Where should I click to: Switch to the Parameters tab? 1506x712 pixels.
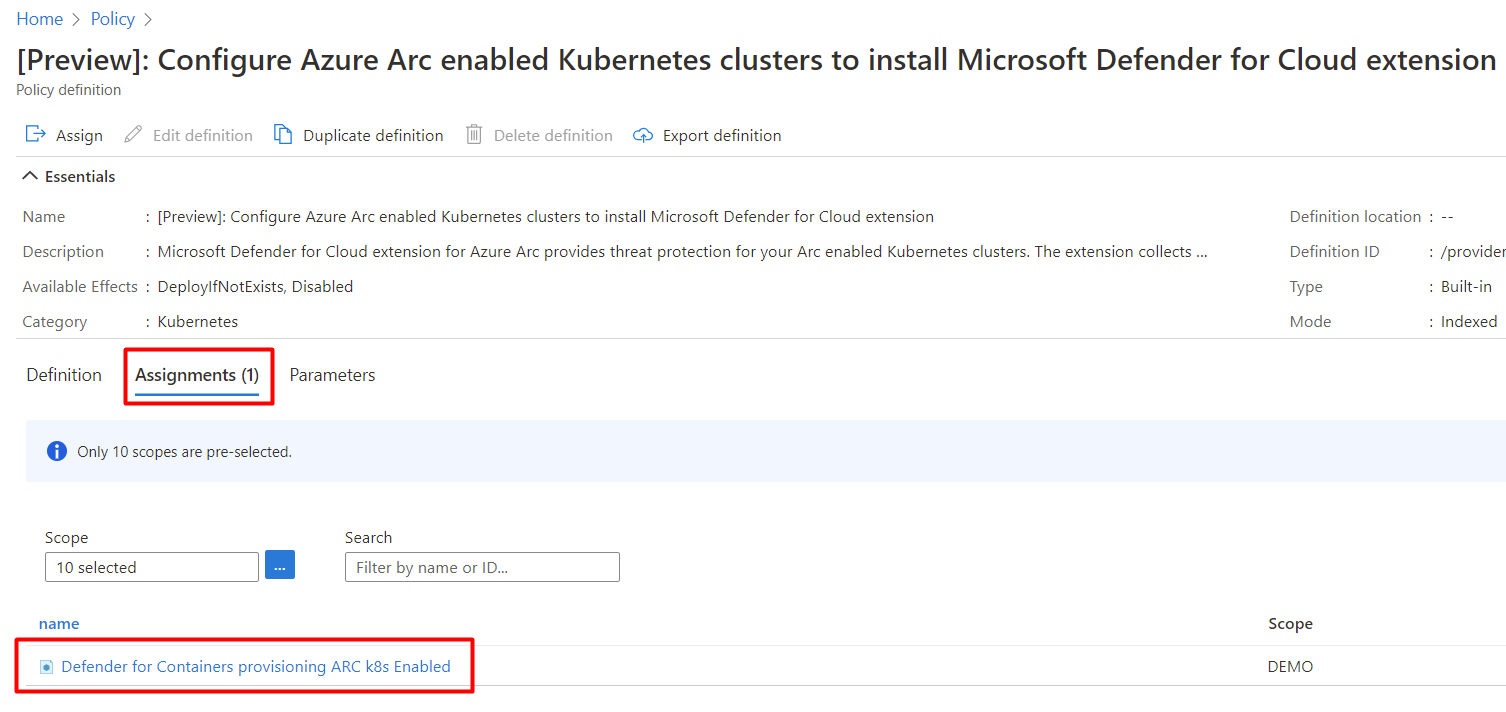coord(332,375)
